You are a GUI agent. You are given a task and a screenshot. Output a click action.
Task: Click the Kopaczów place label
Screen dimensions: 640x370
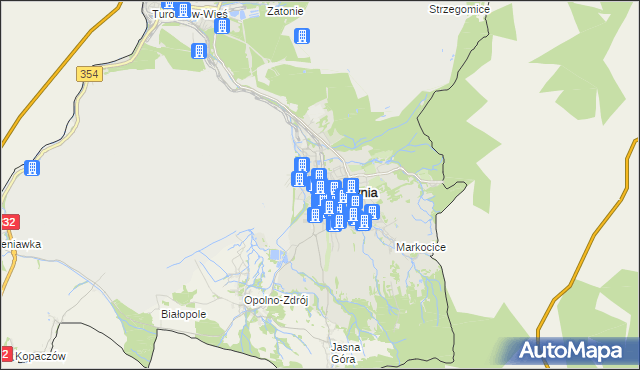(41, 356)
